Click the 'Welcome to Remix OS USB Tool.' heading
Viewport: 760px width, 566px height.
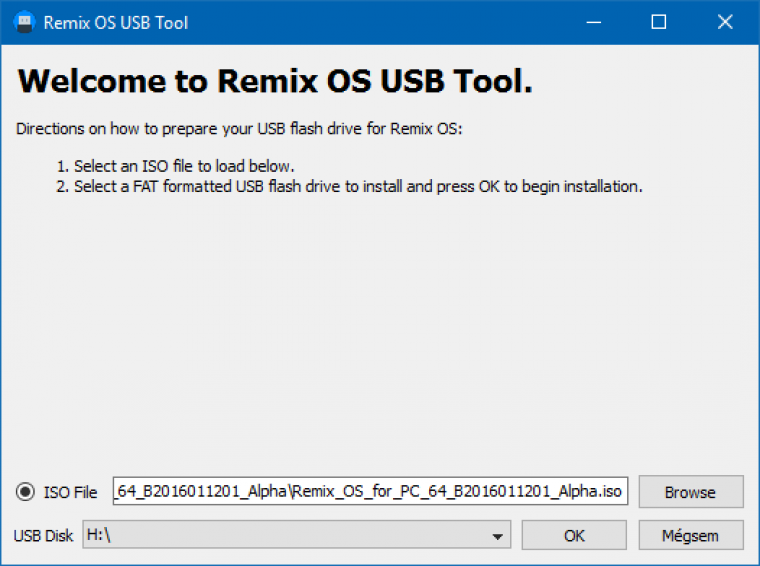click(275, 80)
